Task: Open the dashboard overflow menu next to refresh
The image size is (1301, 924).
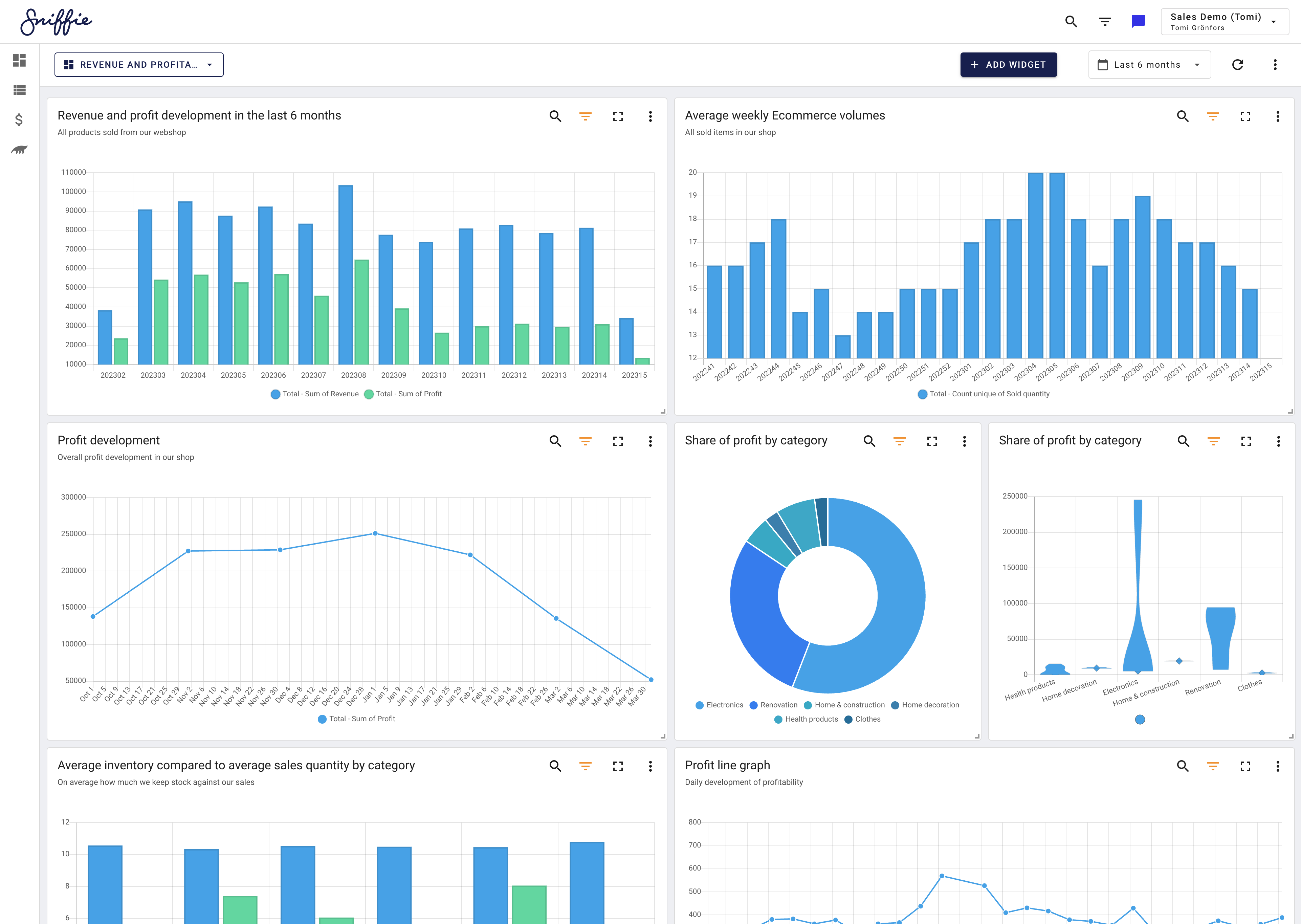Action: pyautogui.click(x=1275, y=64)
